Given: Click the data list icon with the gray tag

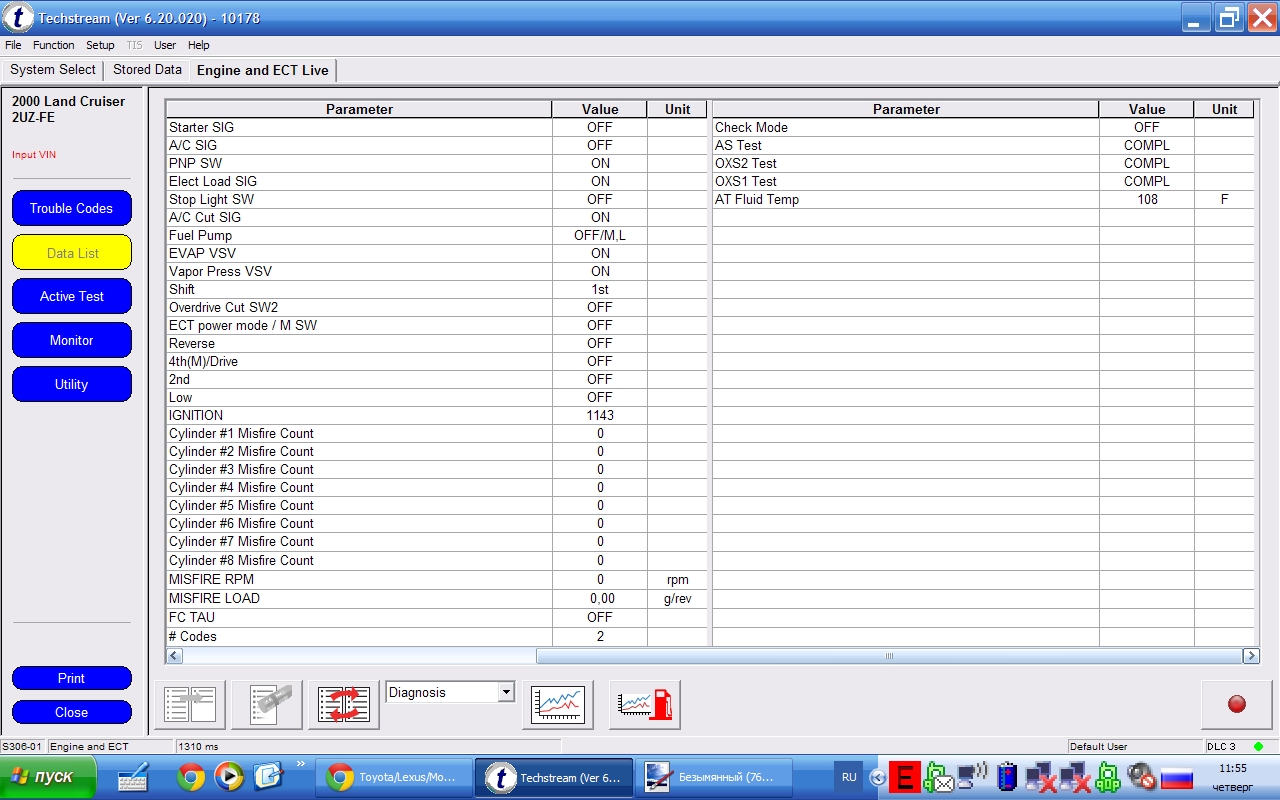Looking at the screenshot, I should pyautogui.click(x=267, y=705).
